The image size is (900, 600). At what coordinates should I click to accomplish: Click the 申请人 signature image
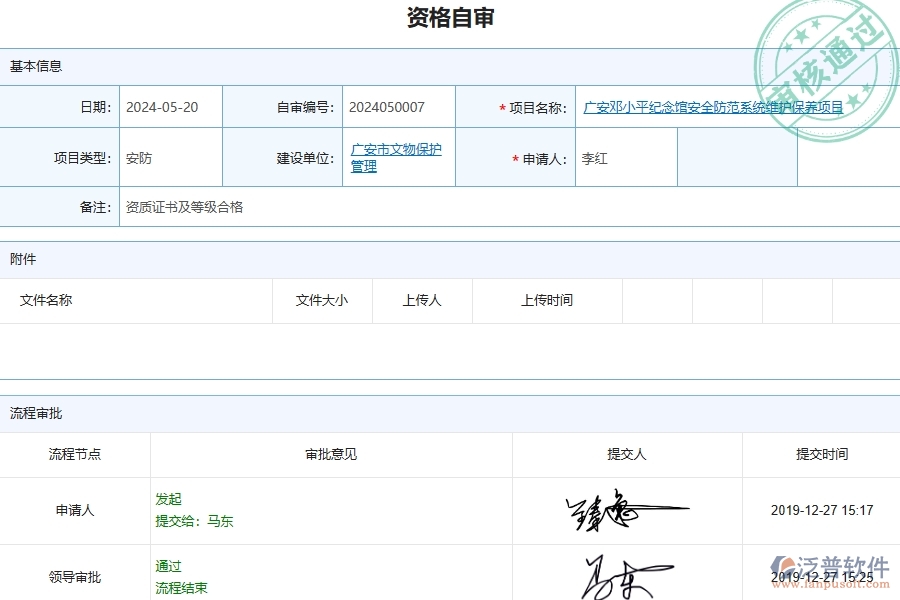tap(626, 510)
